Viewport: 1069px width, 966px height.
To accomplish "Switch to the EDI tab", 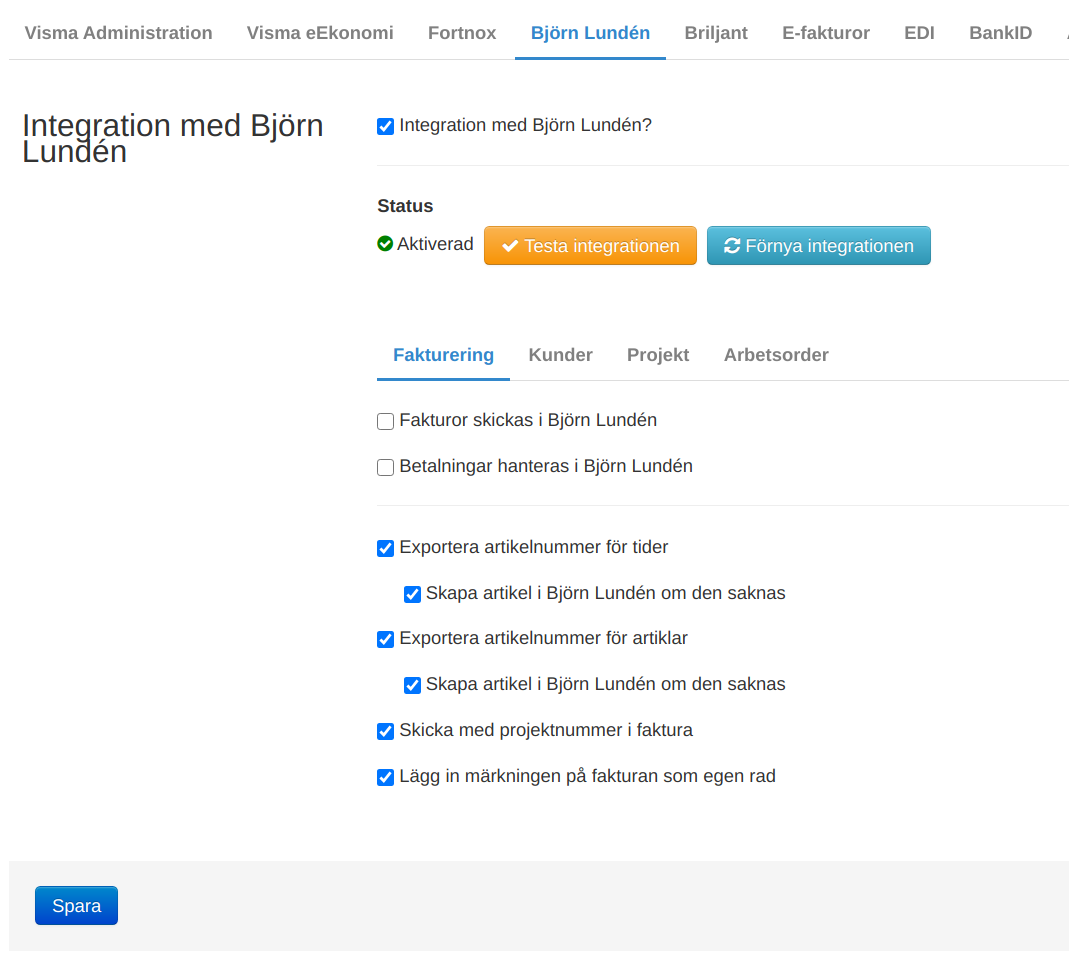I will (919, 33).
